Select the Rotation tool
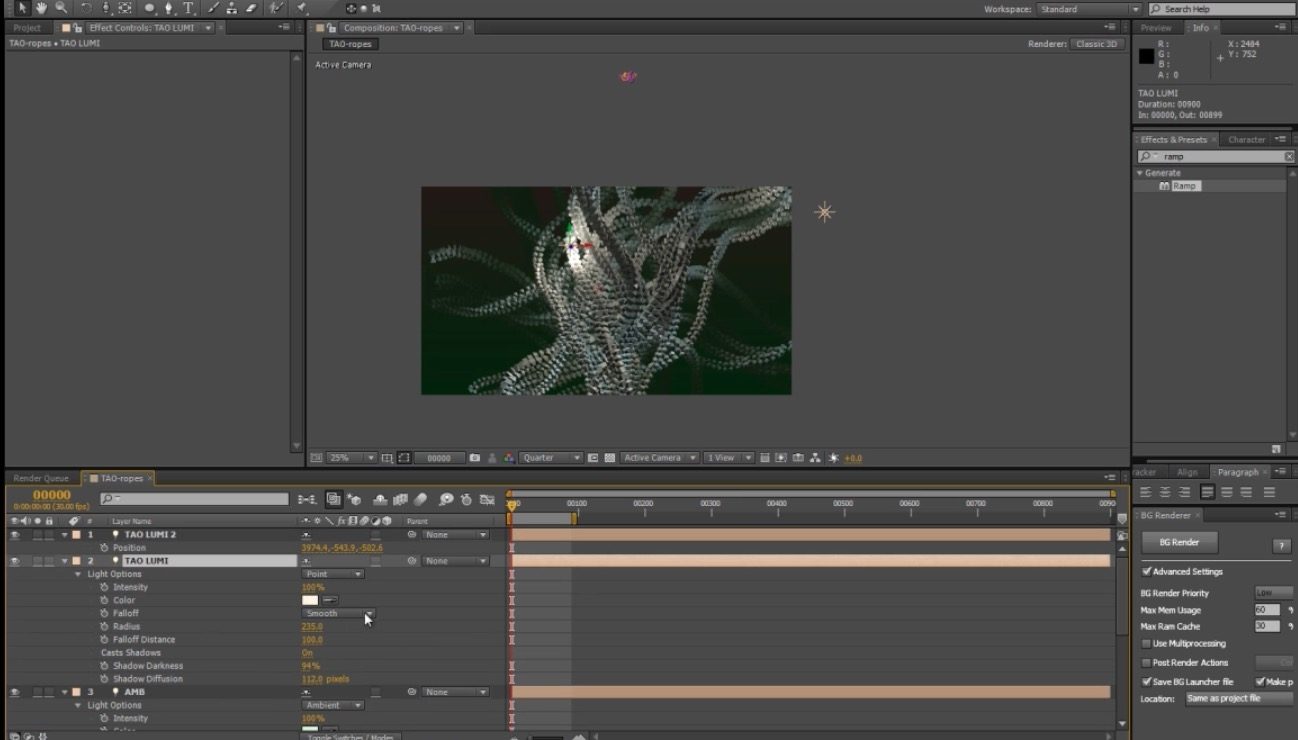Image resolution: width=1298 pixels, height=740 pixels. pos(87,8)
